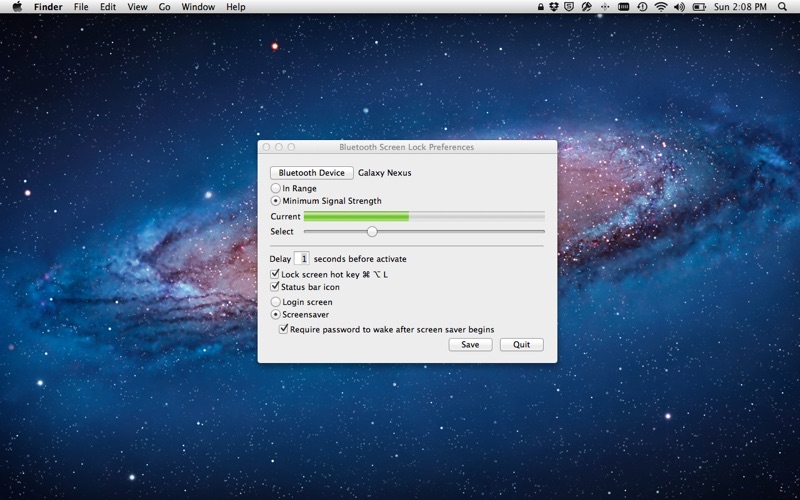Close the Bluetooth Screen Lock Preferences window
Viewport: 800px width, 500px height.
pyautogui.click(x=266, y=147)
